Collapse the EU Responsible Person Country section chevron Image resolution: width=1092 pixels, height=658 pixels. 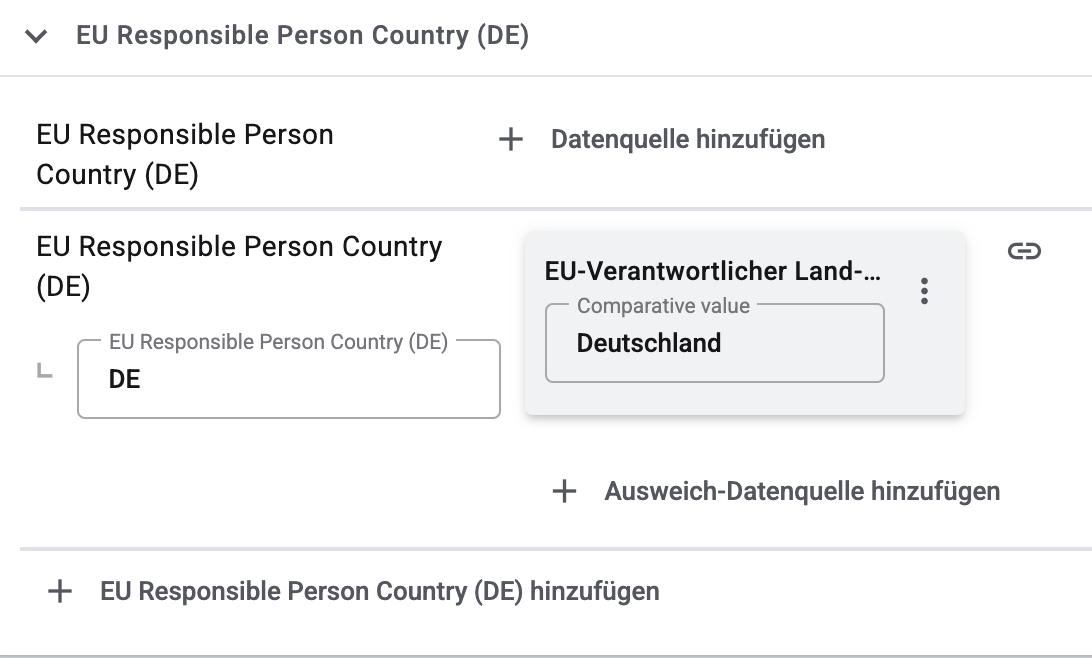click(x=37, y=37)
